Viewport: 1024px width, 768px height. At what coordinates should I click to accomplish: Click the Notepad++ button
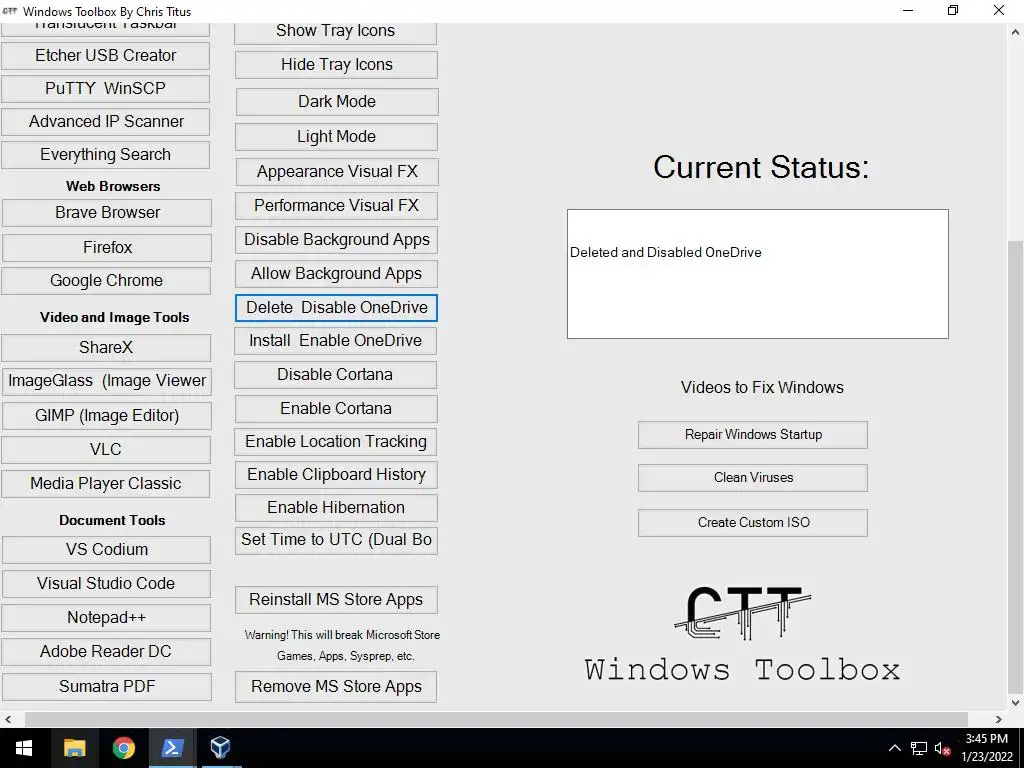coord(106,617)
